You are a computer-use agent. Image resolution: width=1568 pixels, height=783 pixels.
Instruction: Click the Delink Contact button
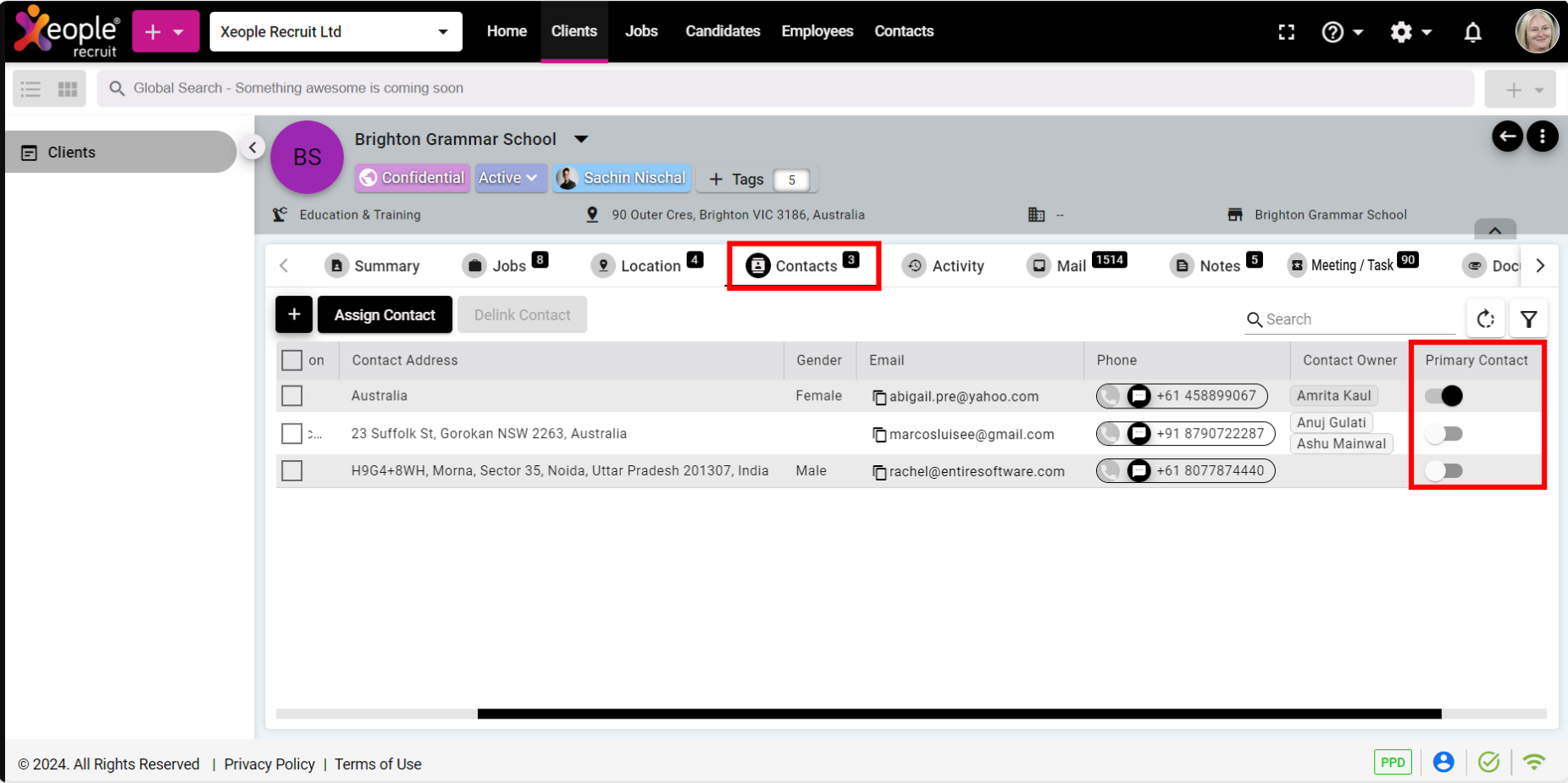point(522,314)
